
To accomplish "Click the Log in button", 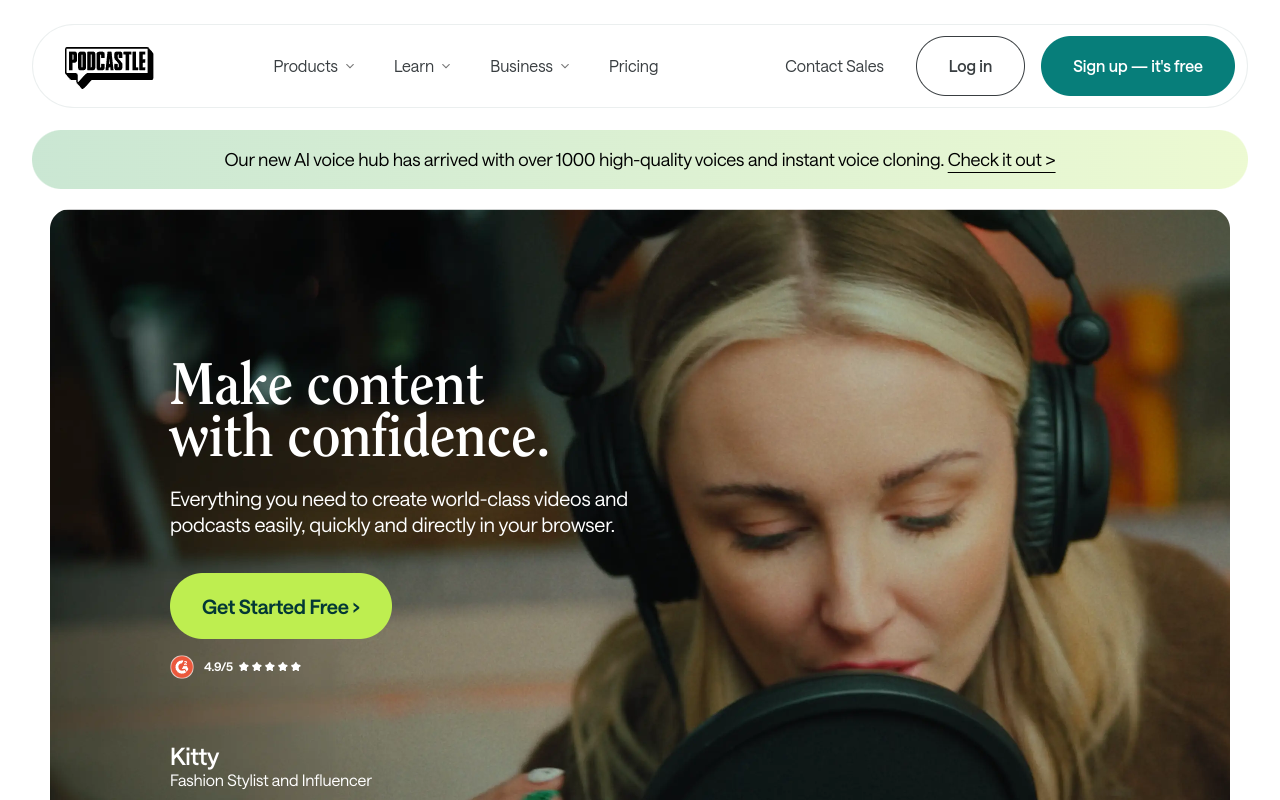I will pos(970,66).
